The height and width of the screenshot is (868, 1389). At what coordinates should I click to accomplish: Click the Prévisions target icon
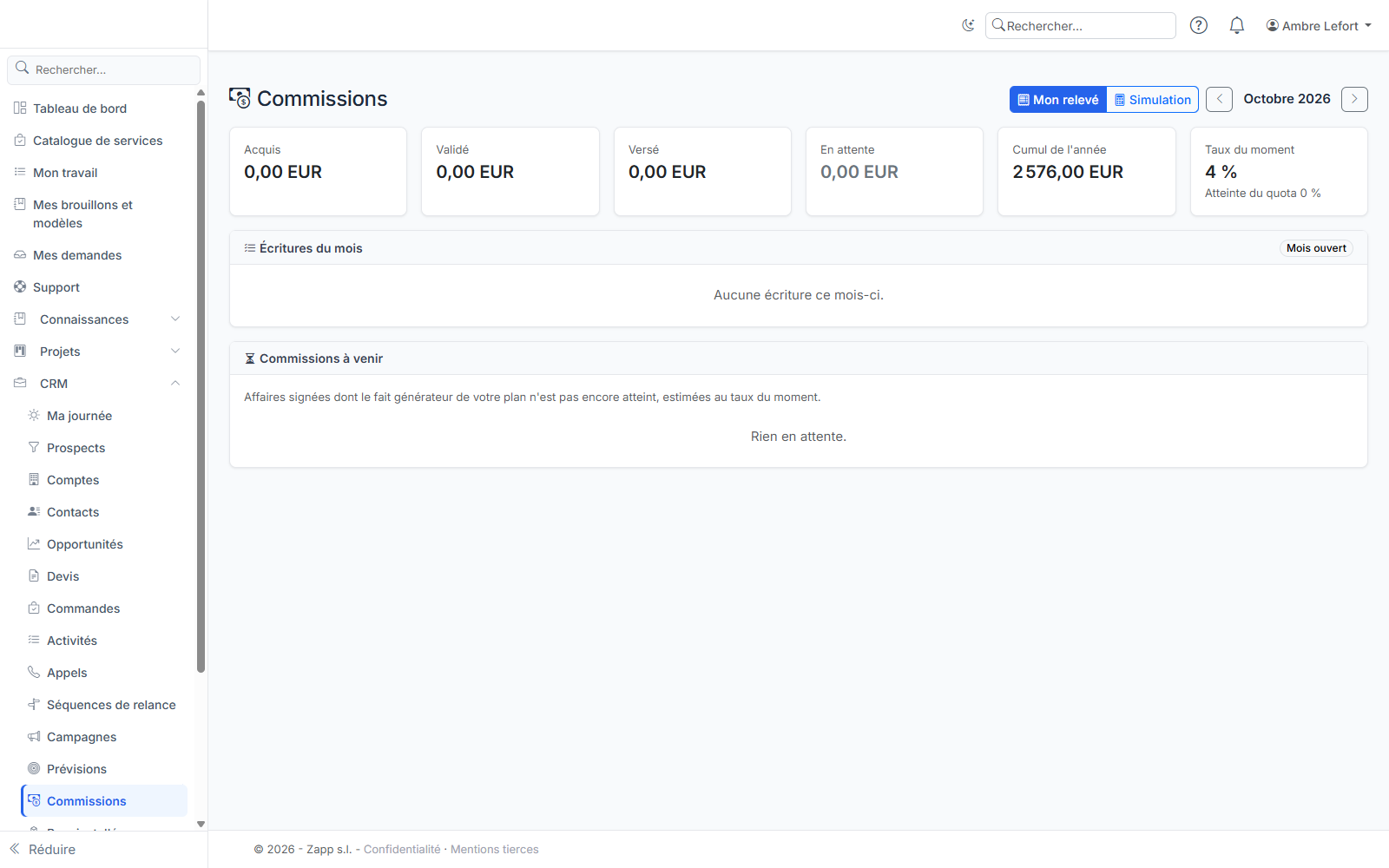tap(34, 768)
